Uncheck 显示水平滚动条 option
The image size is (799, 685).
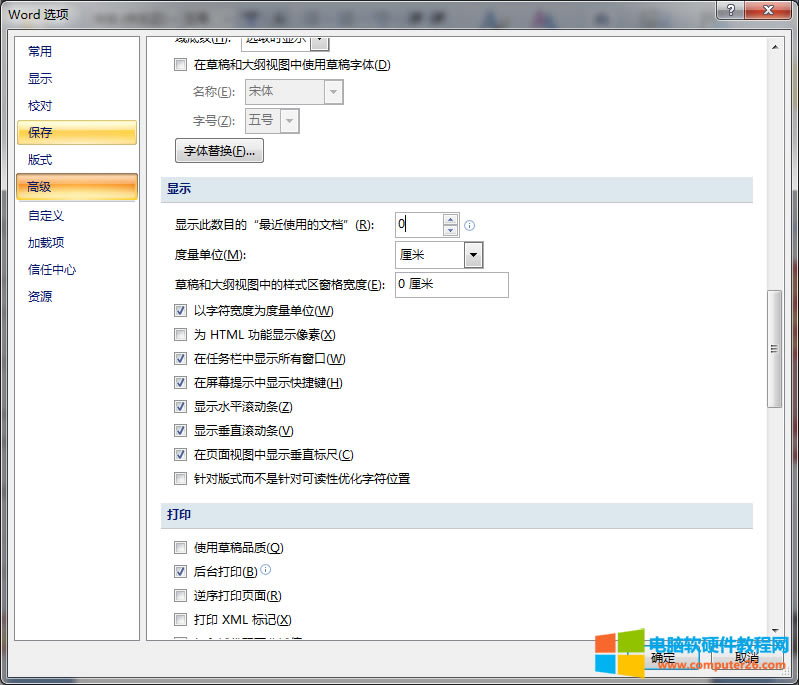point(181,407)
